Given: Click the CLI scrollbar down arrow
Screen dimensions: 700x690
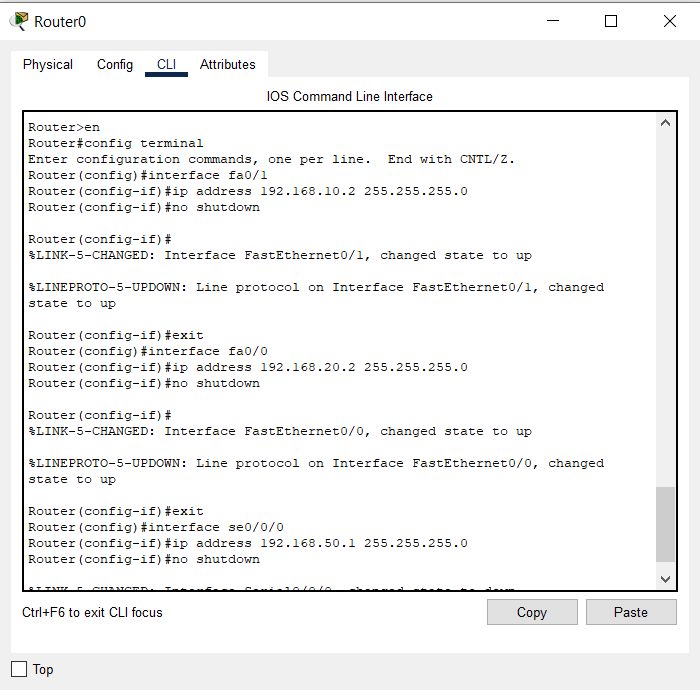Looking at the screenshot, I should click(x=666, y=579).
